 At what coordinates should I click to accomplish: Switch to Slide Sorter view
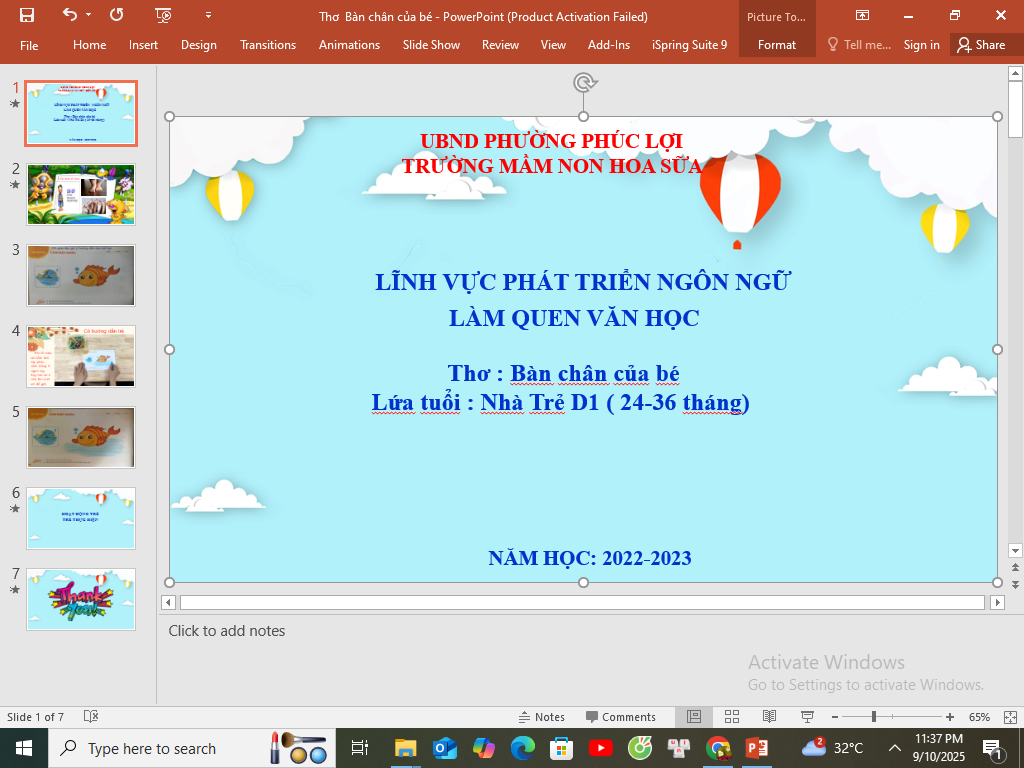click(x=731, y=717)
